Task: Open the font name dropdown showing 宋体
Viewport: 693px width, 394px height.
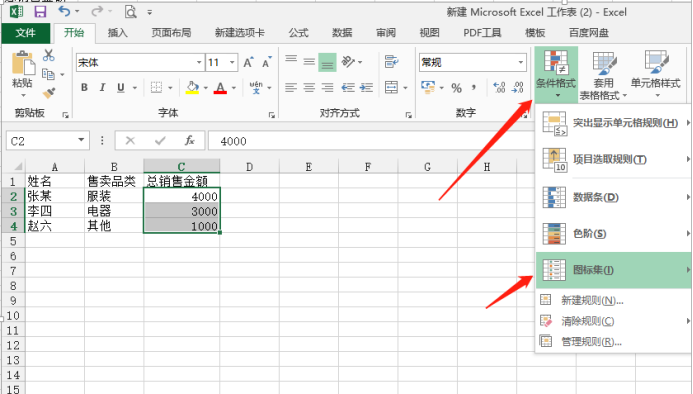Action: 199,62
